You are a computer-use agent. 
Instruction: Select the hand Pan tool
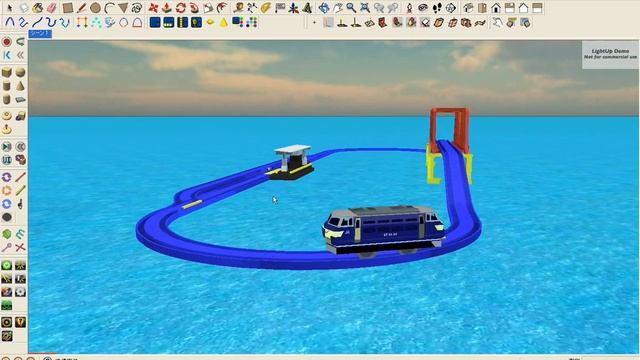pos(338,8)
